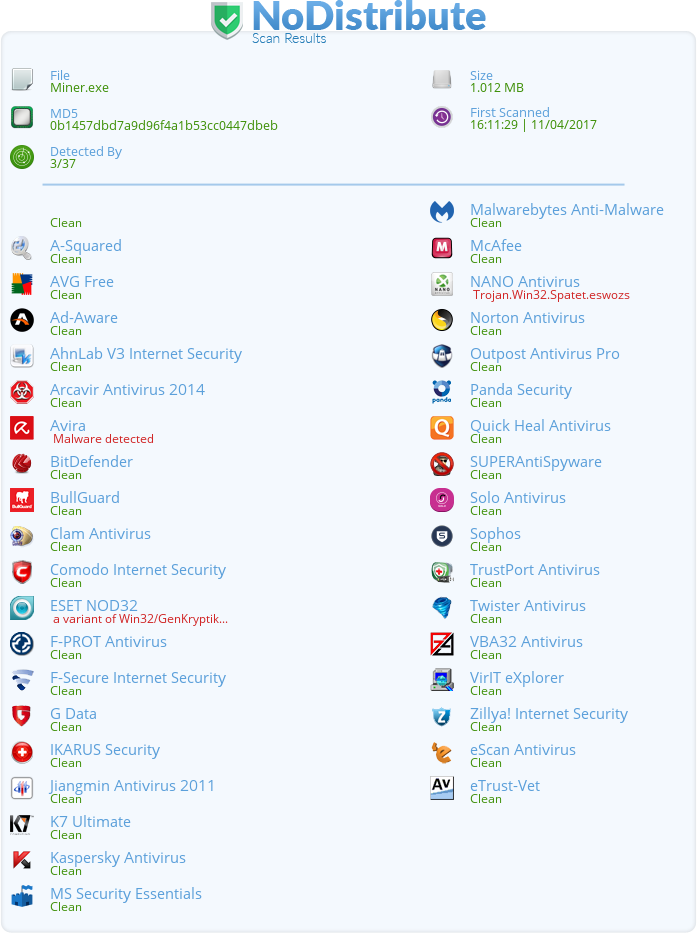Click the Trojan.Win32.Spatet.eswozs detection result
The width and height of the screenshot is (697, 933).
[x=551, y=295]
